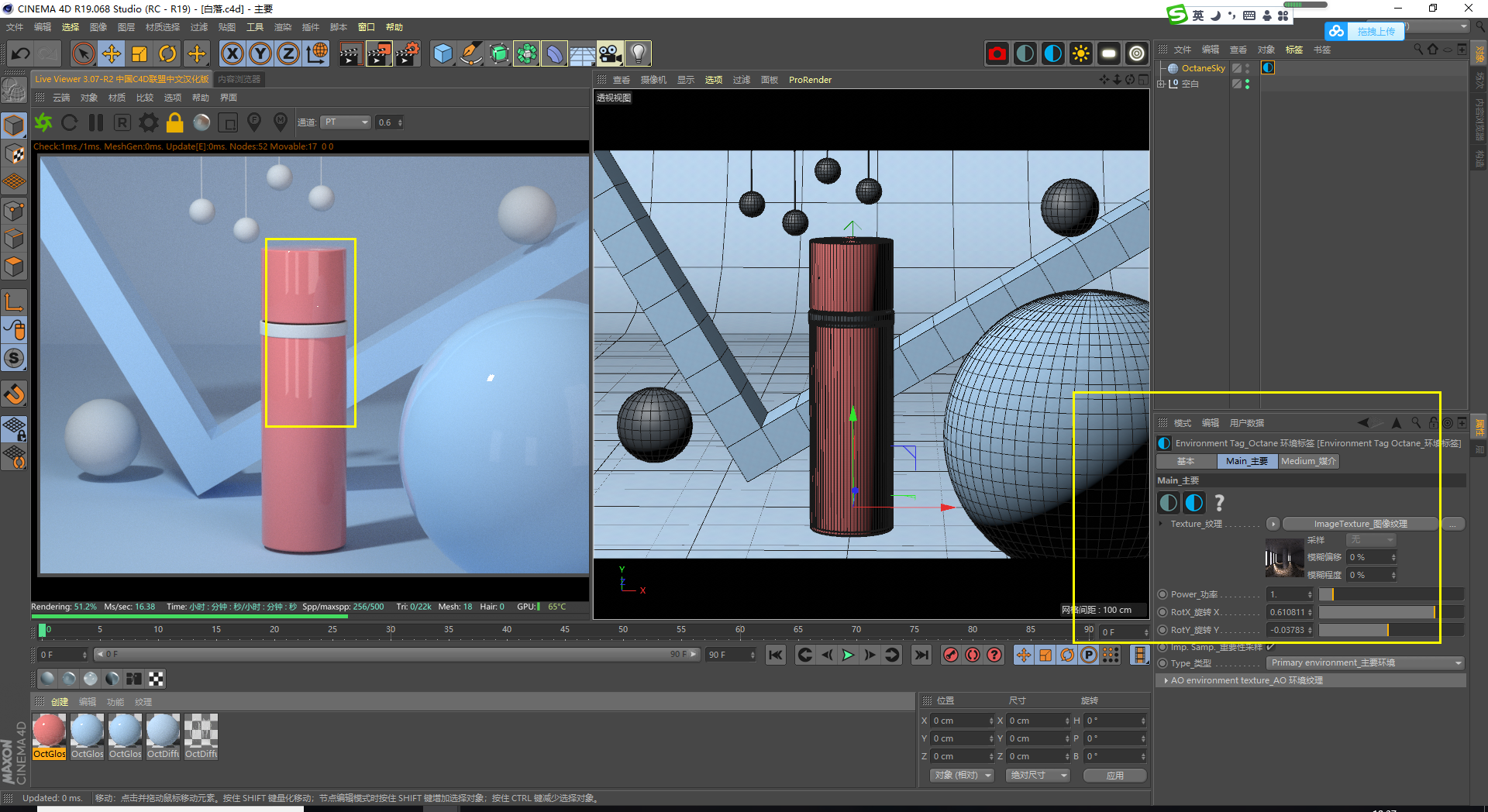Toggle Power animation keyframe dot
1488x812 pixels.
pyautogui.click(x=1162, y=594)
